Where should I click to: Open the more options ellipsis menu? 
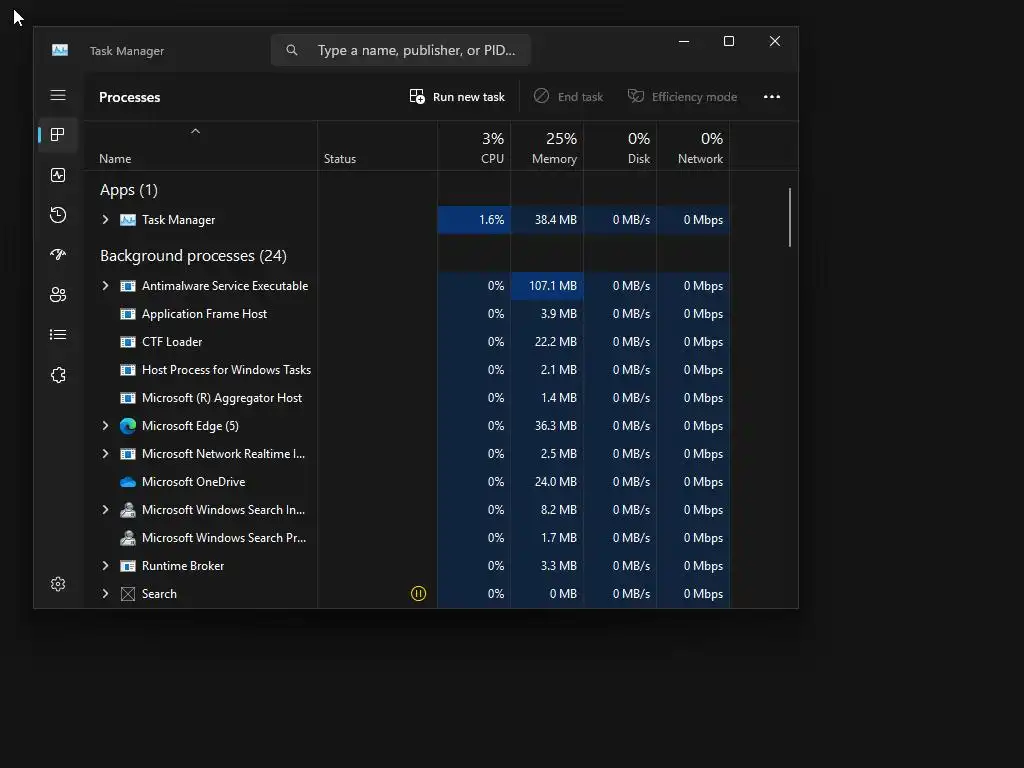772,97
